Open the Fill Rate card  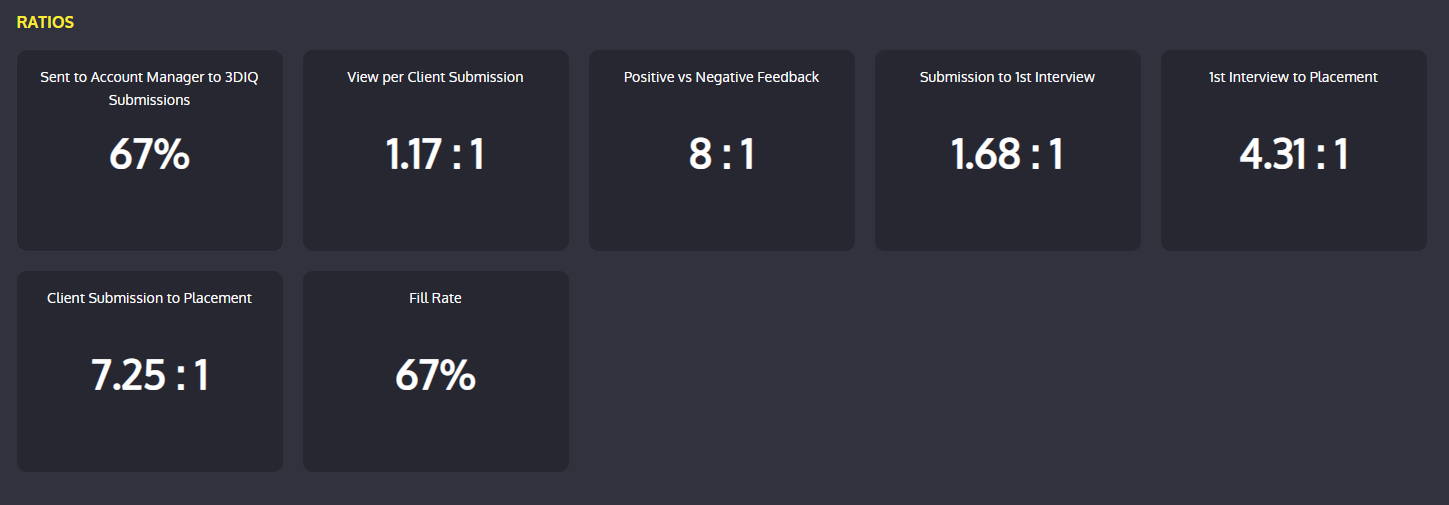(x=436, y=371)
